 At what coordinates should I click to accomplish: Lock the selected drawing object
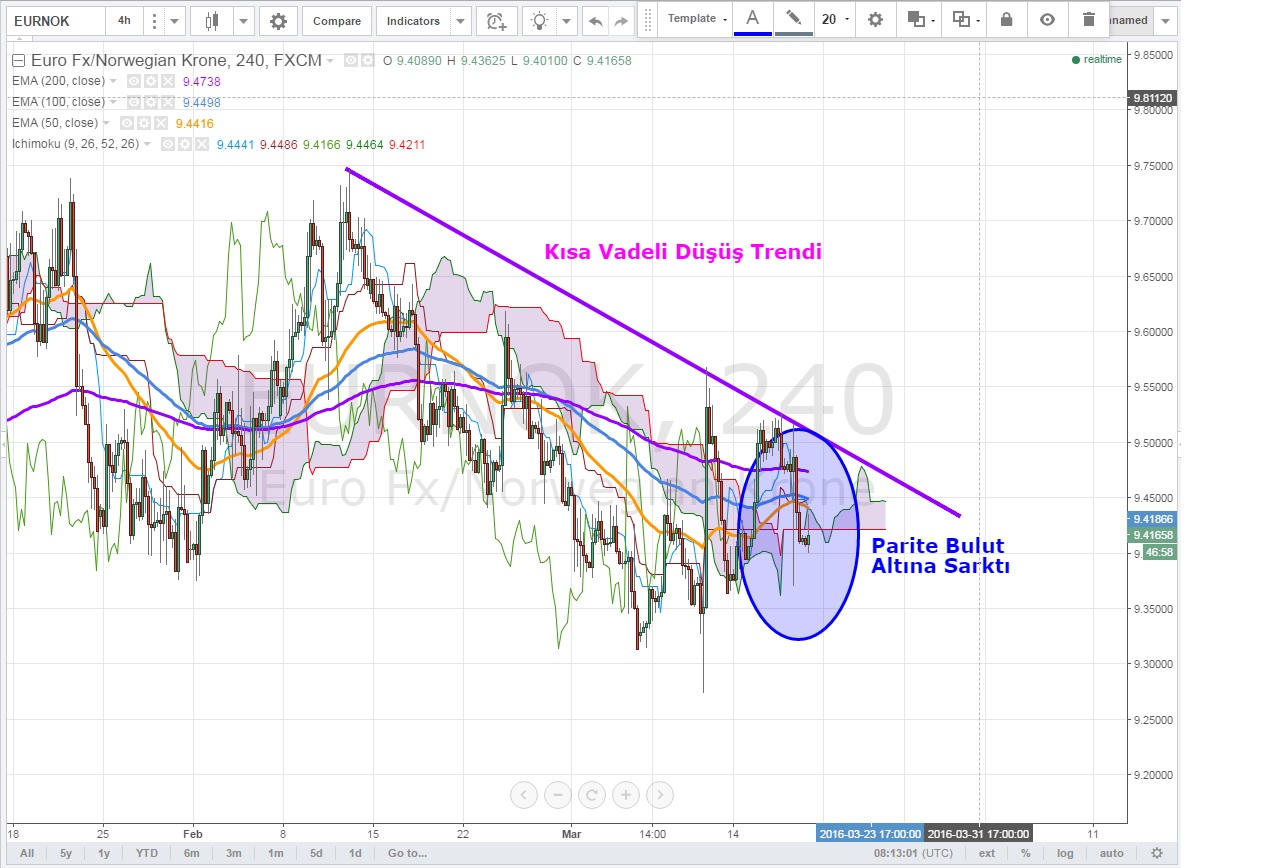point(1006,19)
